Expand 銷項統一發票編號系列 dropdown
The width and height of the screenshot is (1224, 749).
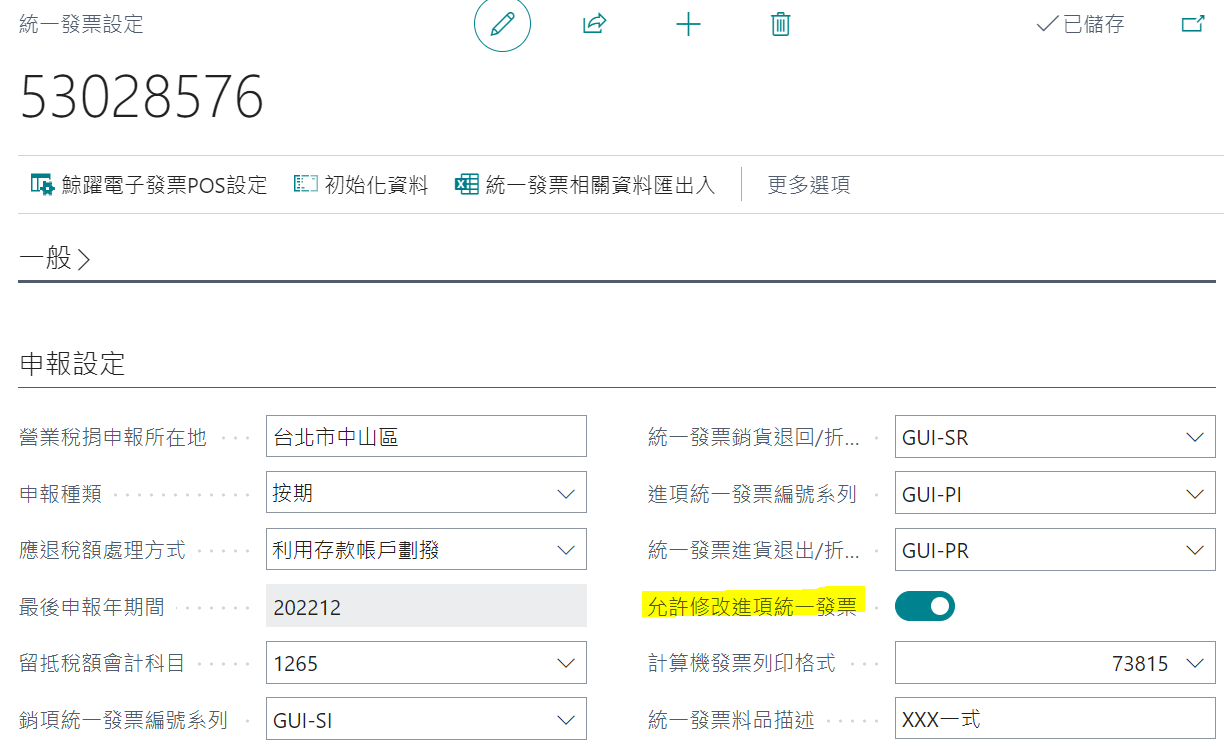coord(566,719)
